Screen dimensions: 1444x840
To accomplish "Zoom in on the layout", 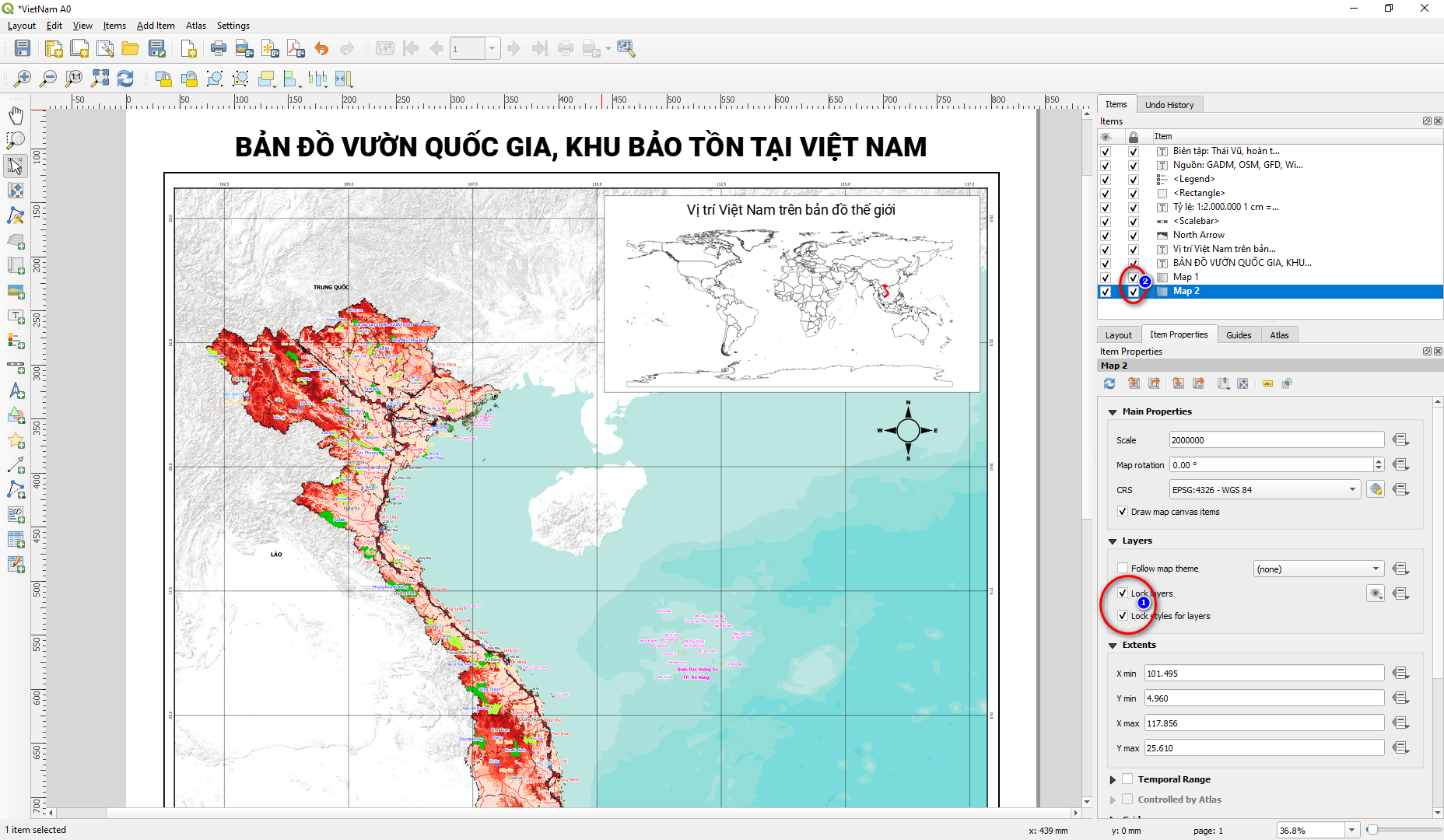I will [x=22, y=79].
